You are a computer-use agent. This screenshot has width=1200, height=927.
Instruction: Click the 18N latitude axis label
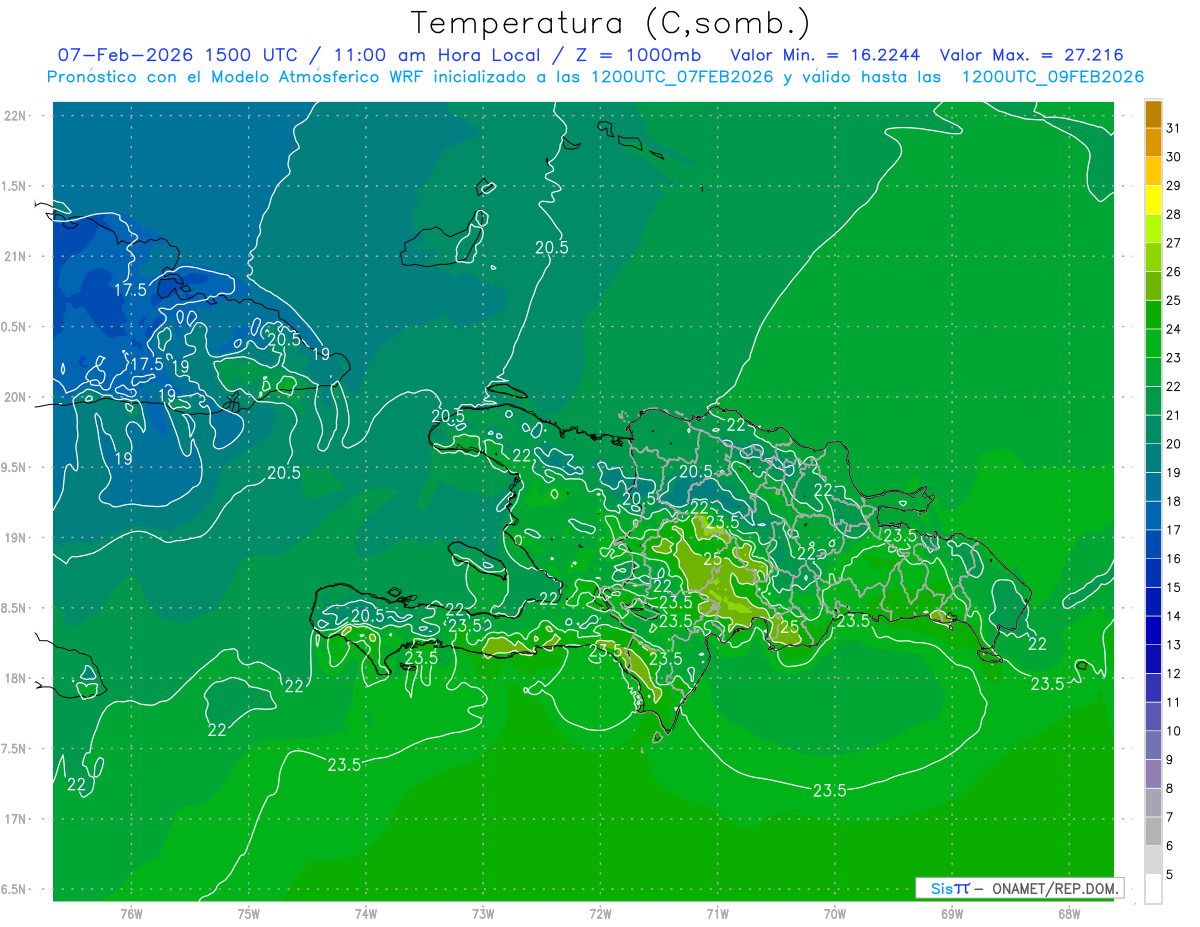[x=16, y=678]
